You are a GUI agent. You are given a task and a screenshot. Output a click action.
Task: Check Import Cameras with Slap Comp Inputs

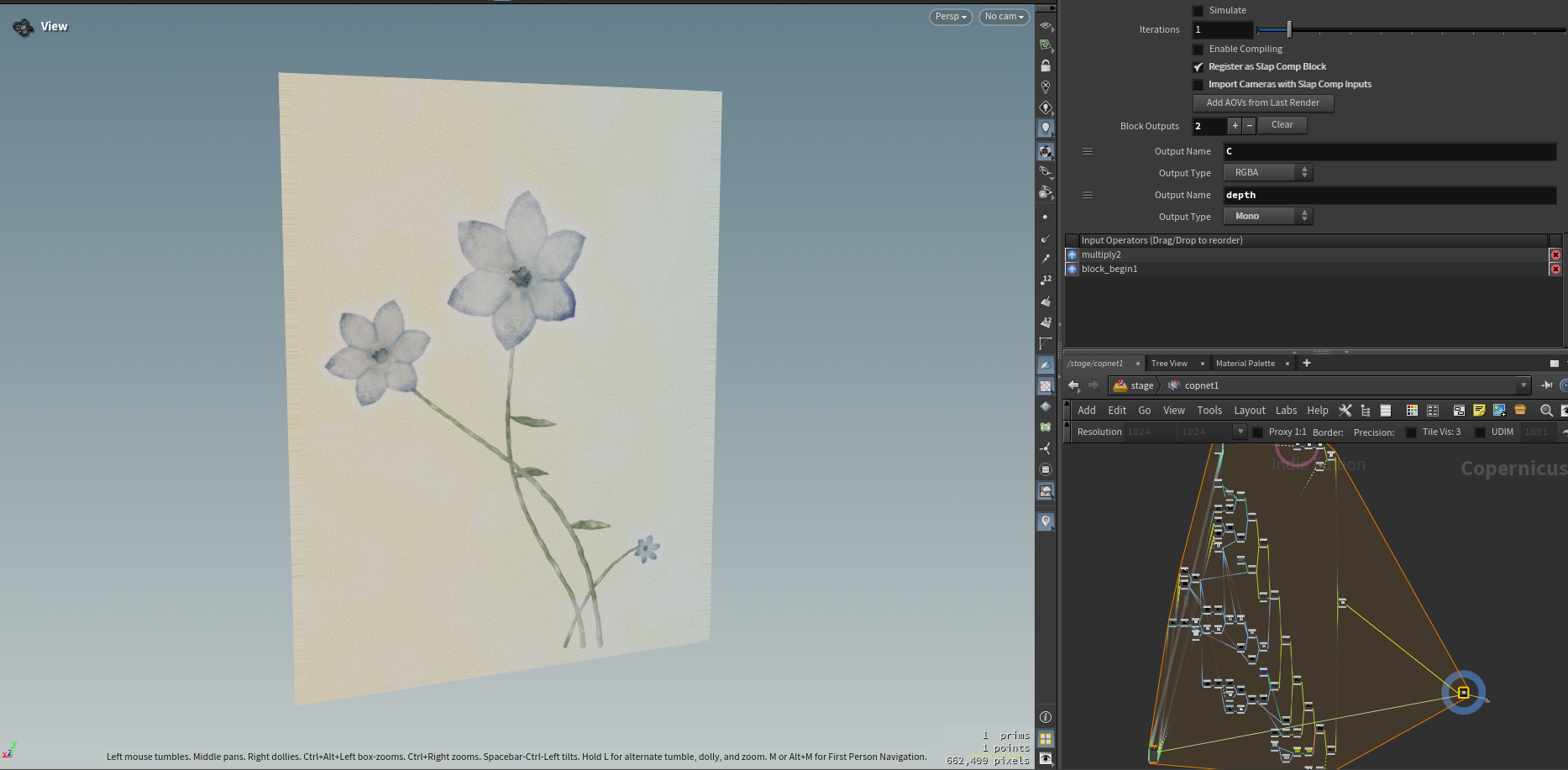coord(1198,85)
